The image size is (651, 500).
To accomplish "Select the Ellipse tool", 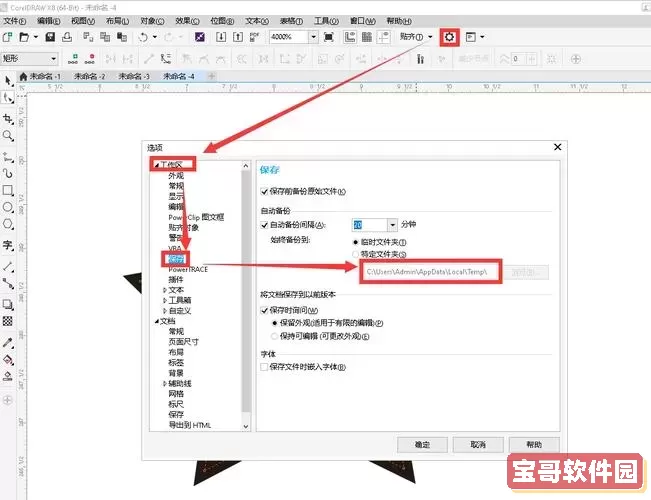I will pos(8,207).
